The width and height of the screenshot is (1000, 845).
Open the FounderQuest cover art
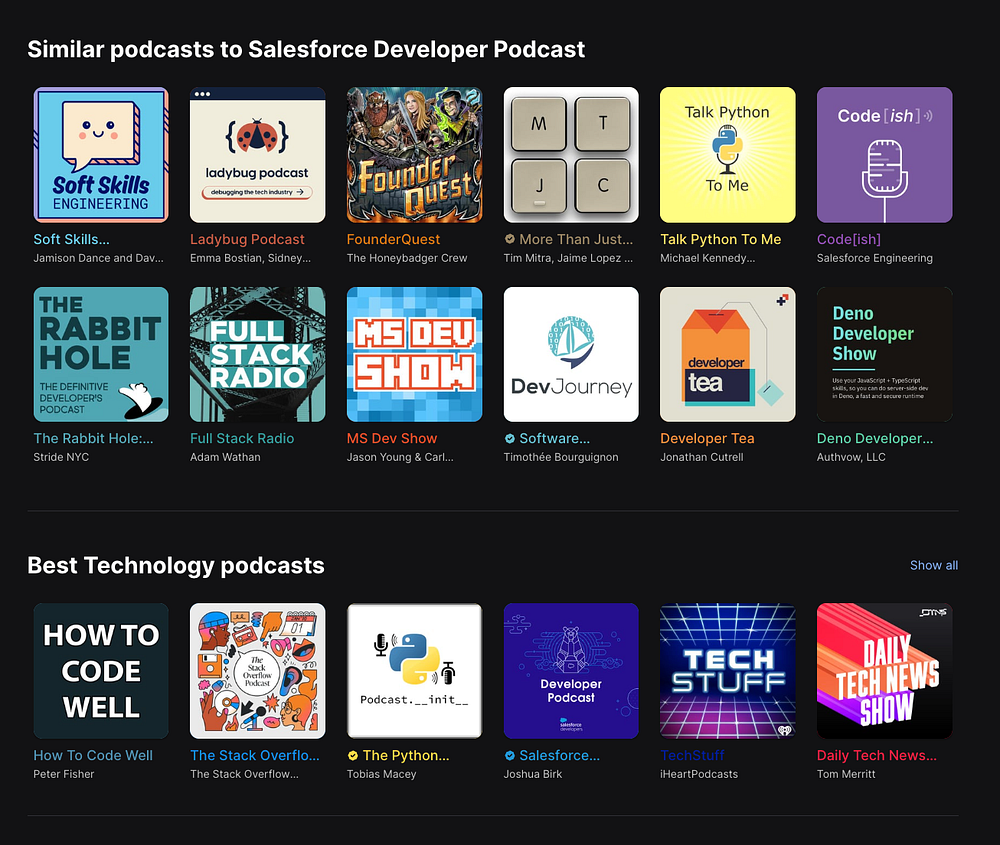415,155
